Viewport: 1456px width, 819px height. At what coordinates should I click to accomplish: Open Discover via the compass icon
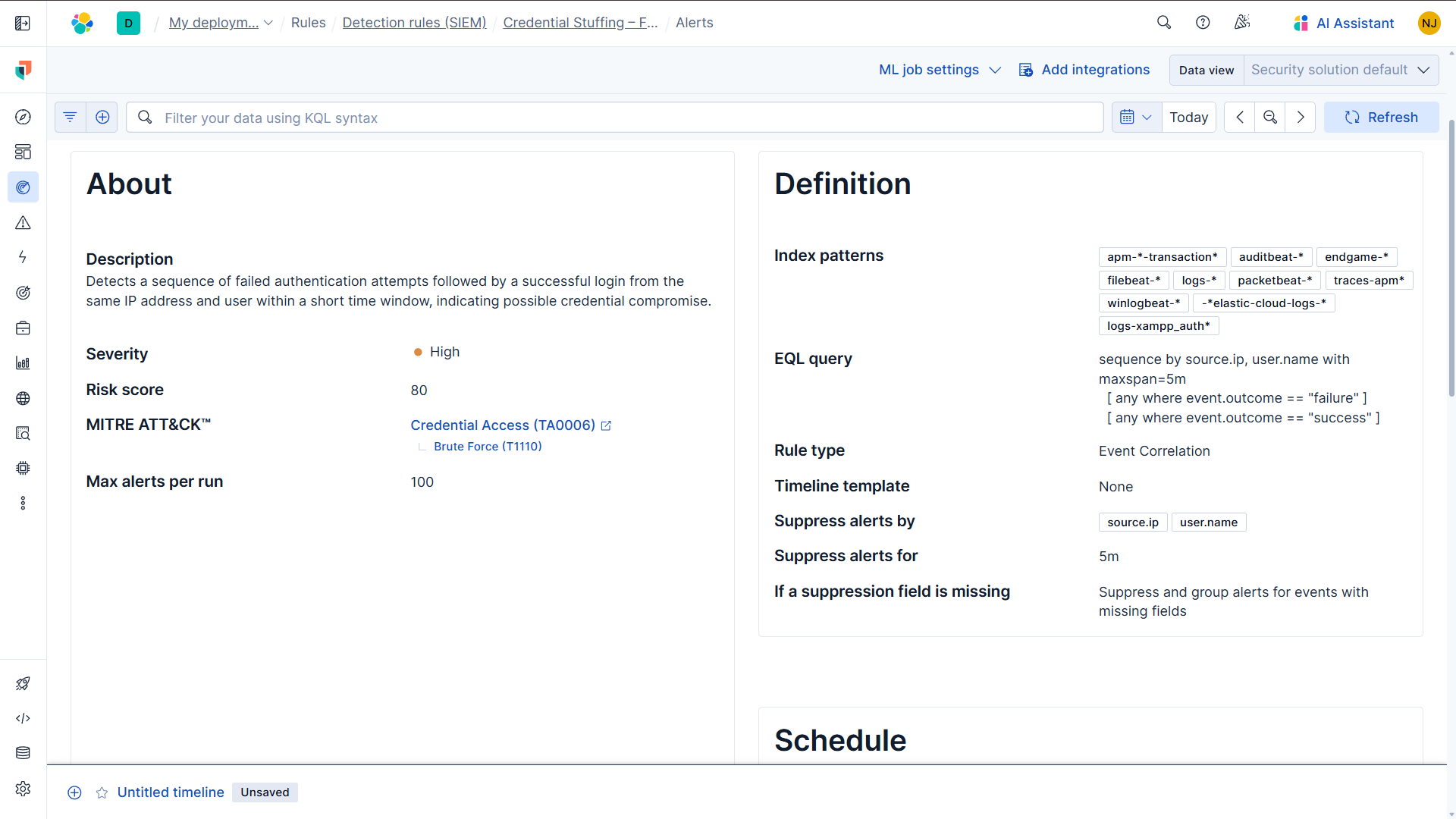pos(24,117)
